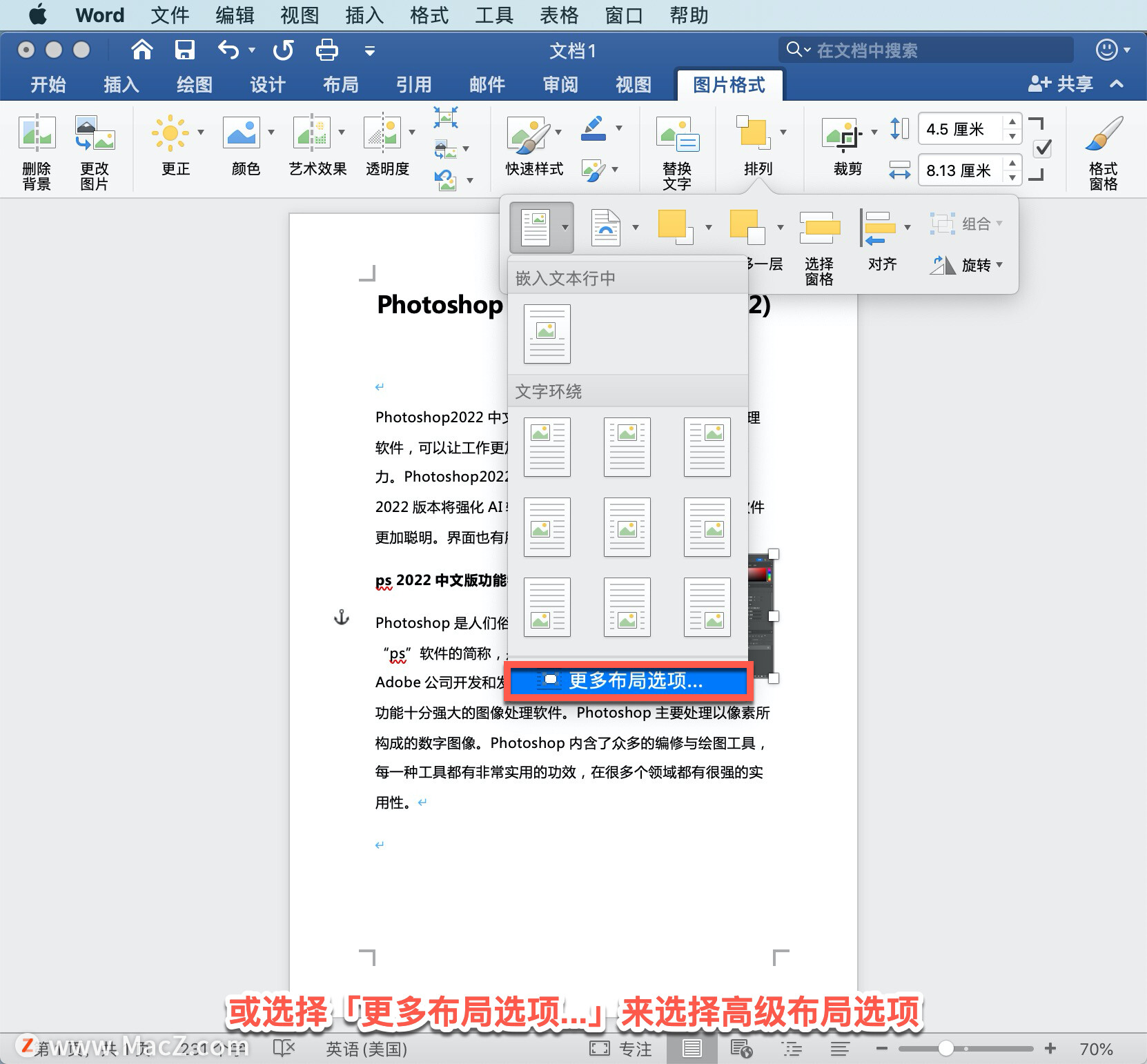
Task: Expand the Align (对齐) dropdown arrow
Action: [908, 227]
